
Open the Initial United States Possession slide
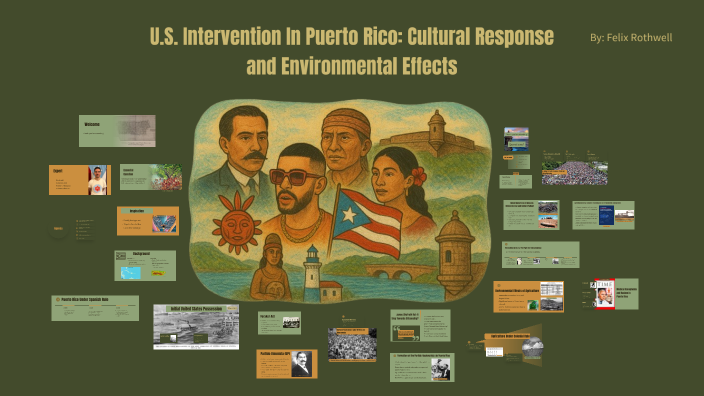[x=196, y=327]
